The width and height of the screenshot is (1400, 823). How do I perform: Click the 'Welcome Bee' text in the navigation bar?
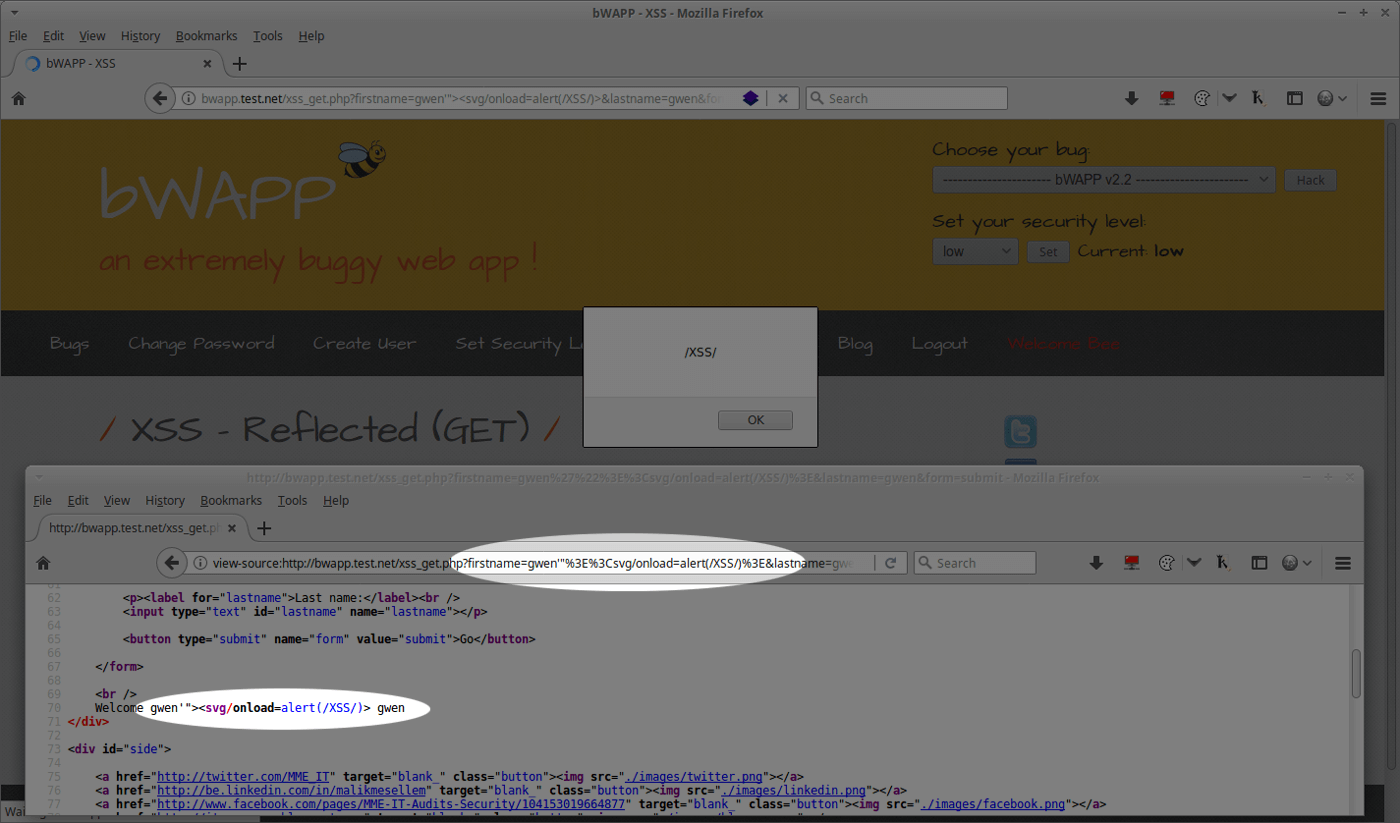tap(1063, 343)
